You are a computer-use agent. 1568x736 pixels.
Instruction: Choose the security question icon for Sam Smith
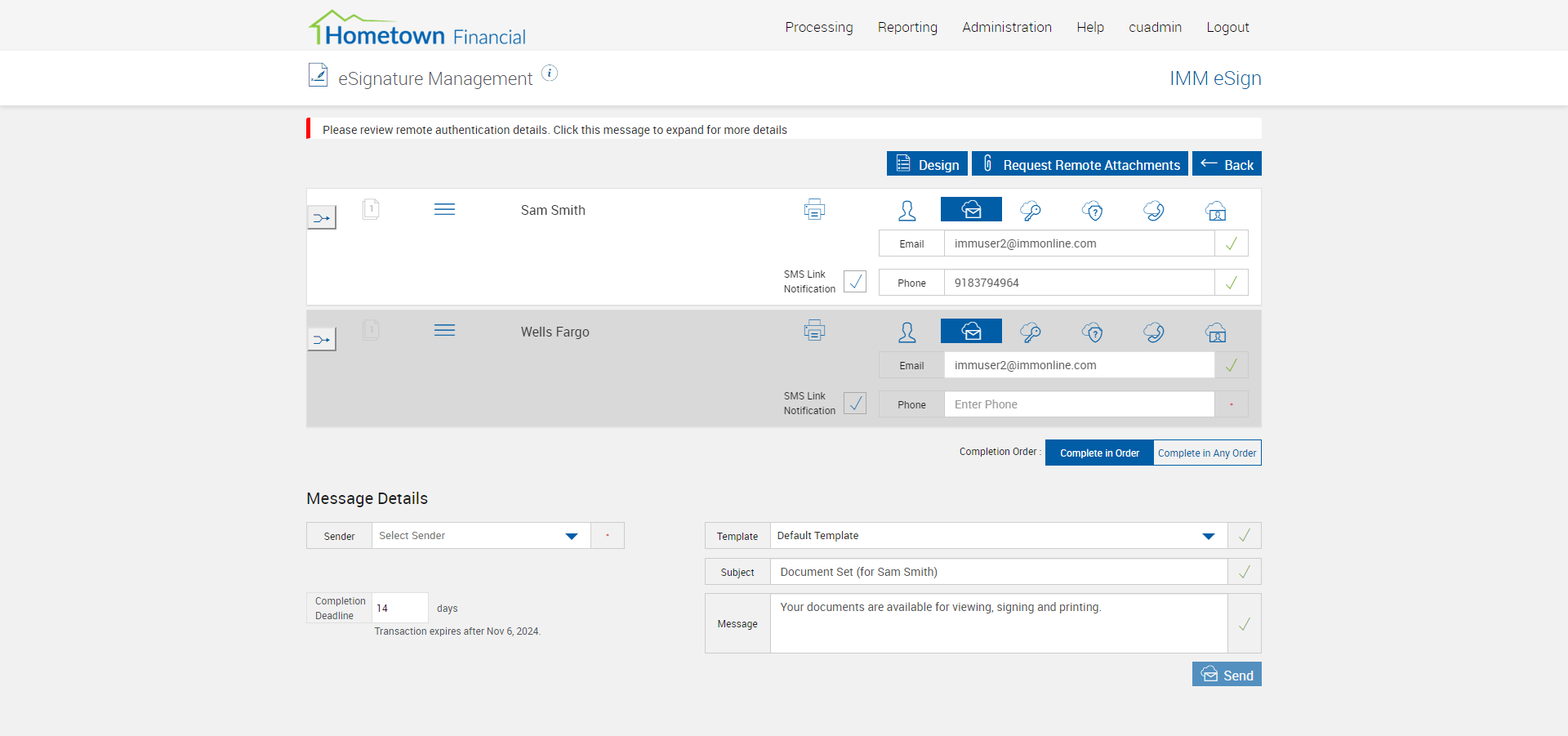(x=1093, y=211)
